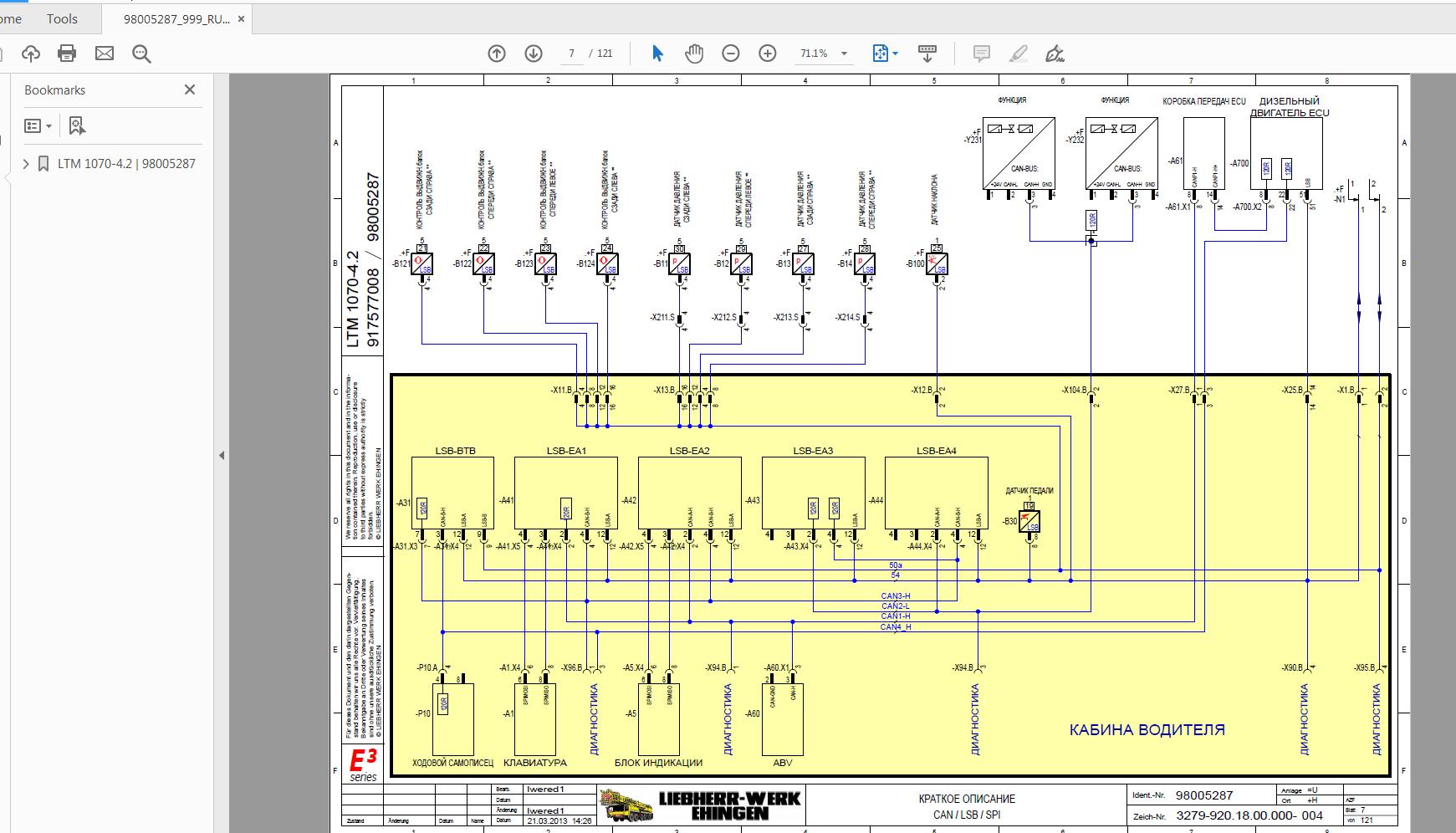Expand the LTM 1070-4.2 bookmark
The height and width of the screenshot is (833, 1456).
[x=26, y=164]
